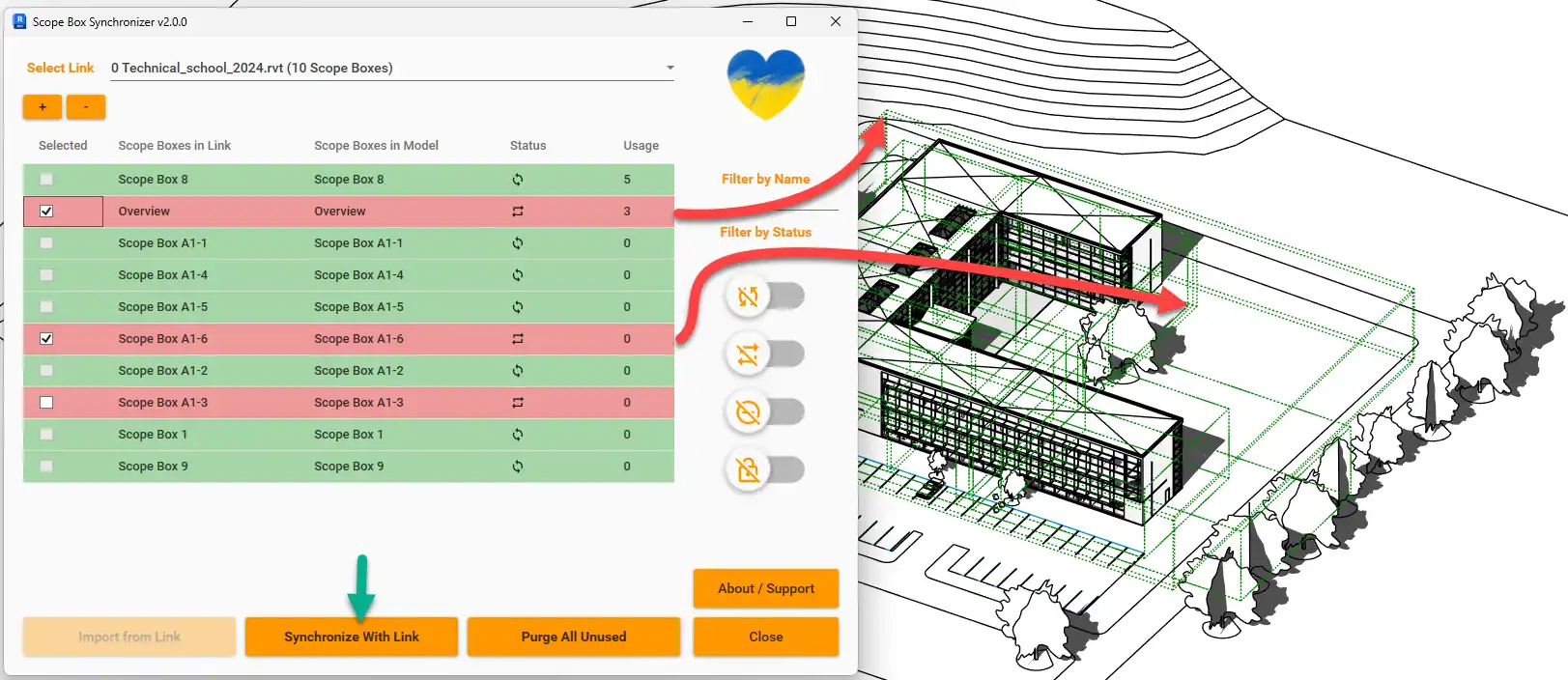Click the status icon for Scope Box A1-6

(518, 339)
